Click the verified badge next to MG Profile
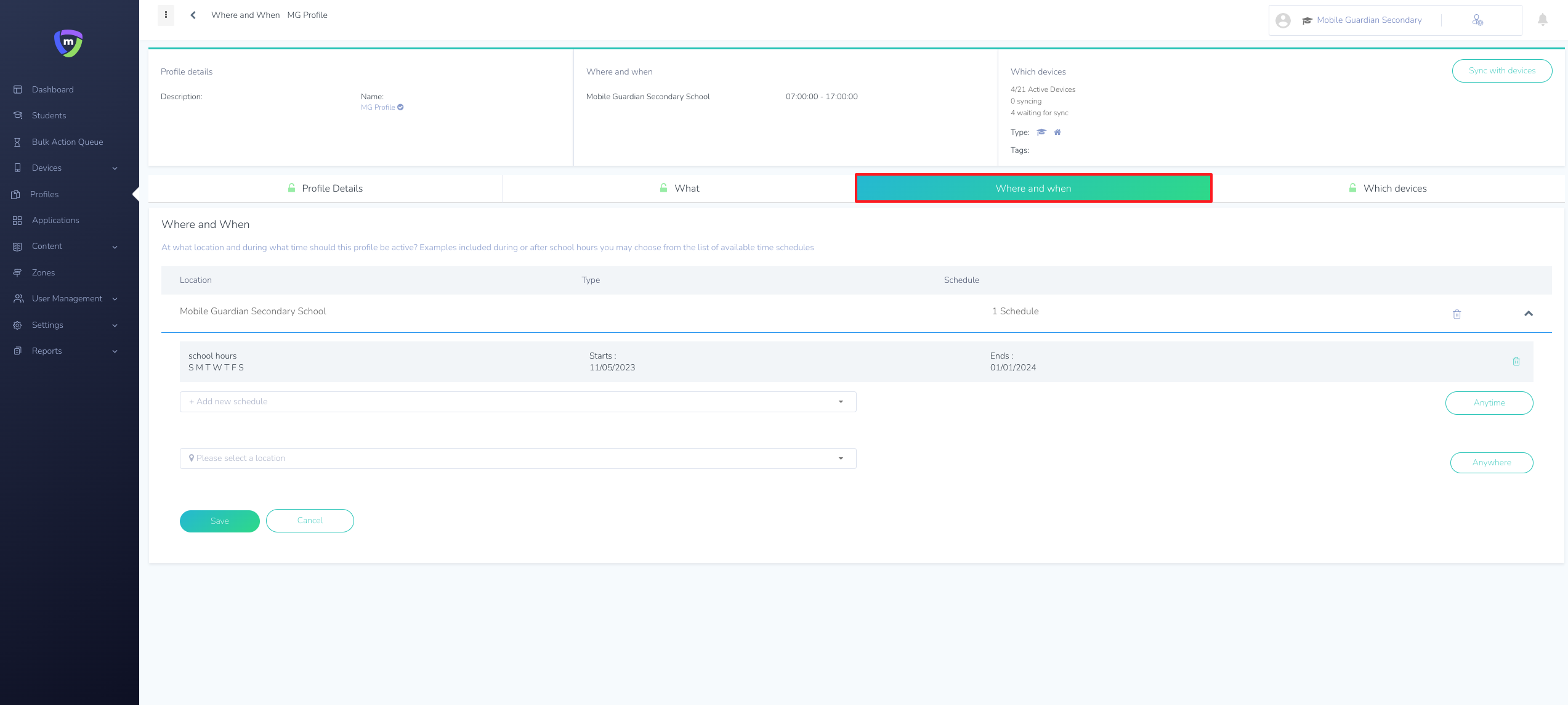 click(400, 107)
